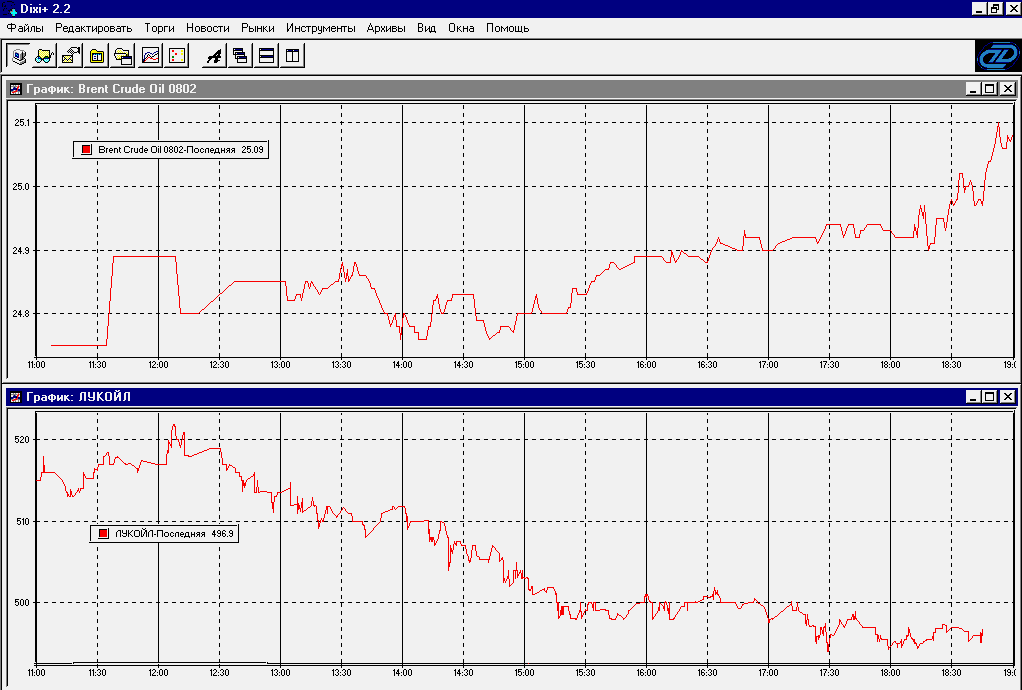Open the Вид menu
The image size is (1022, 690).
tap(426, 28)
